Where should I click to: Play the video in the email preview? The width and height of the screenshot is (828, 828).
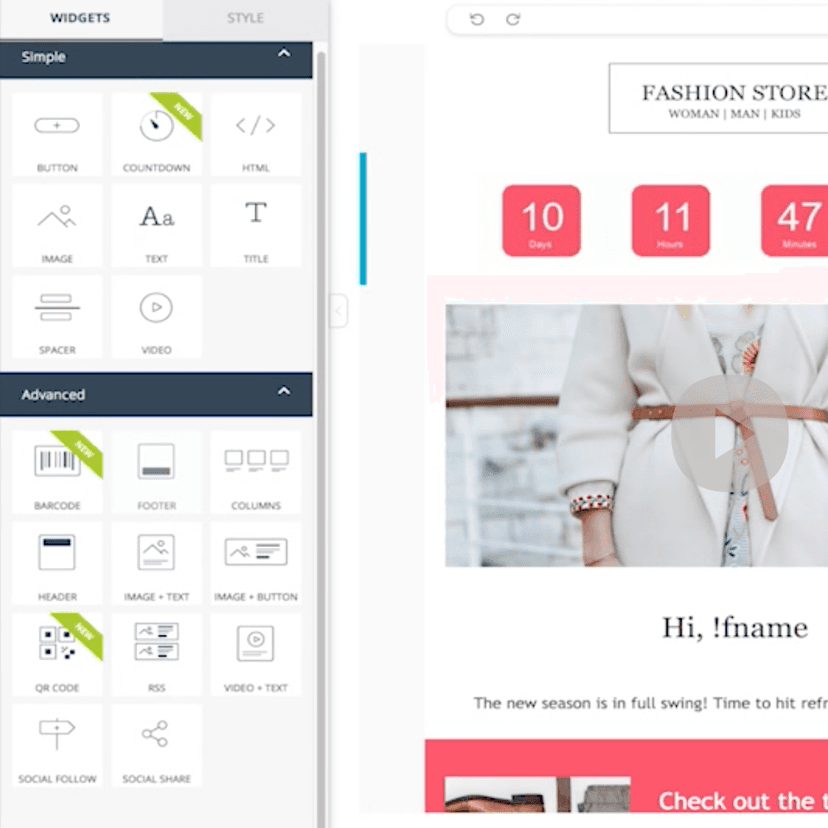coord(731,437)
